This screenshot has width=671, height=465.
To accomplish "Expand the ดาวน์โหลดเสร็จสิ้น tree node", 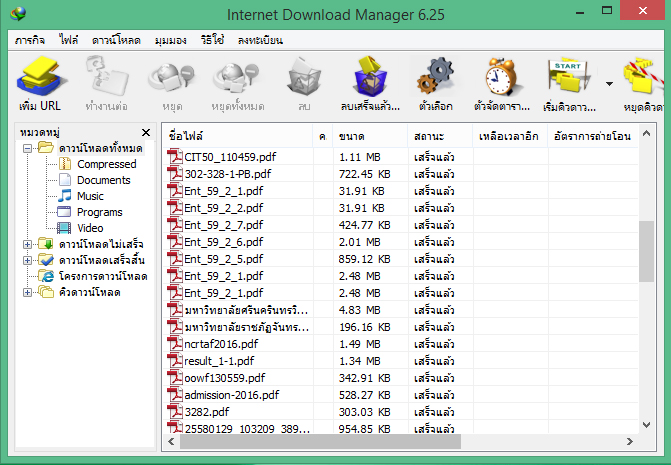I will [x=27, y=260].
